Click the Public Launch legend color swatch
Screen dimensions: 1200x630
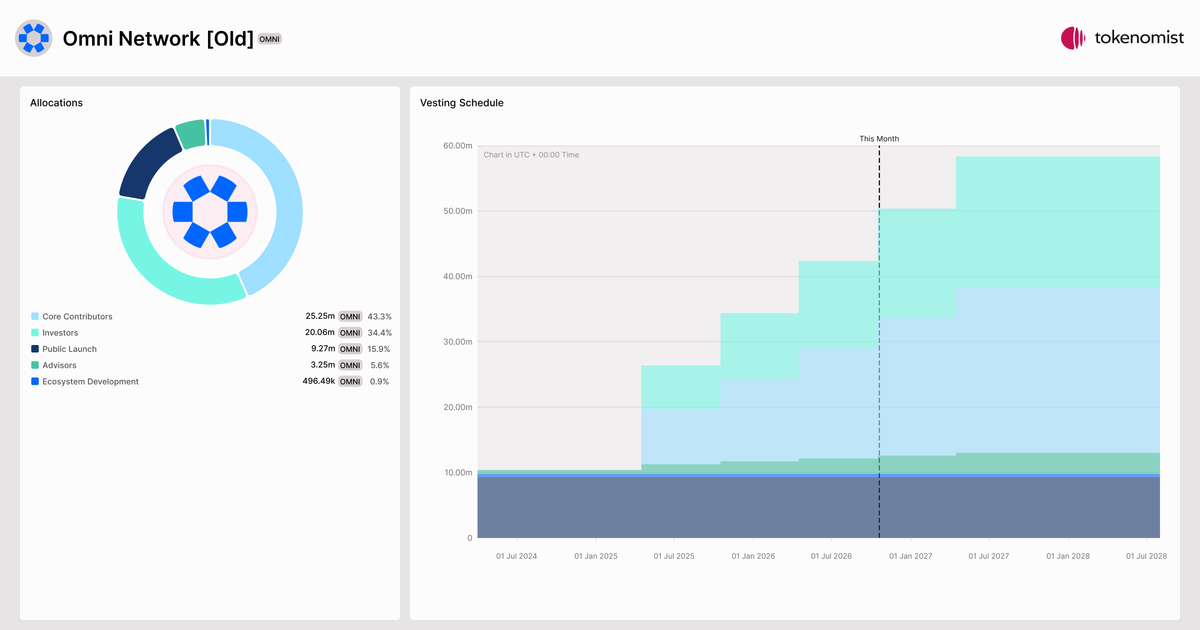coord(35,349)
